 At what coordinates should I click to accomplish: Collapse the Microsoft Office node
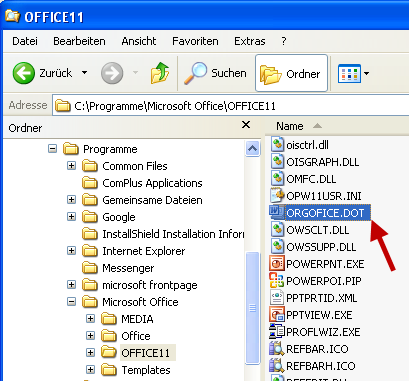tap(71, 302)
